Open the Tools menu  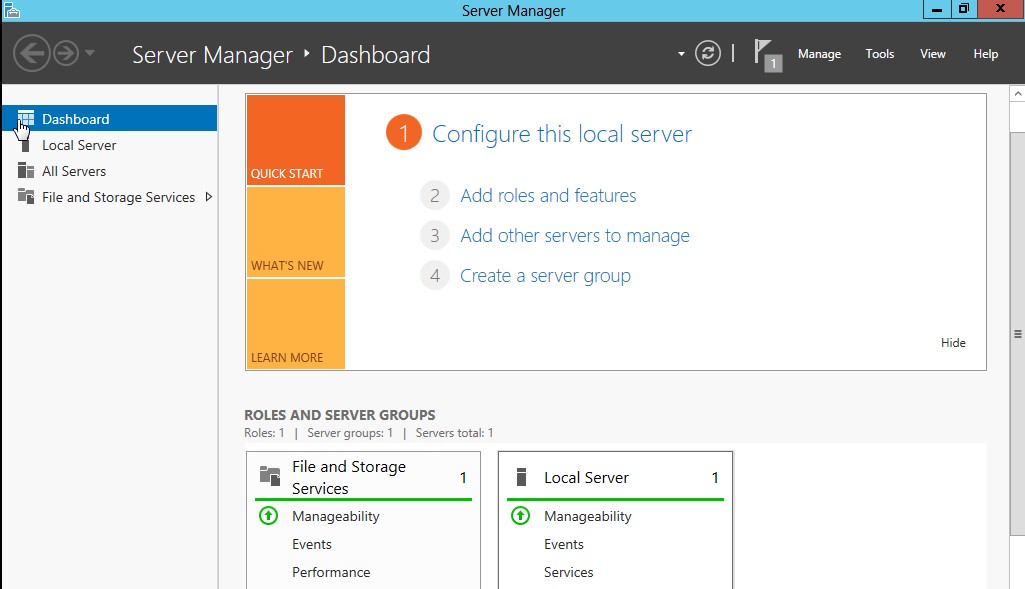click(880, 54)
